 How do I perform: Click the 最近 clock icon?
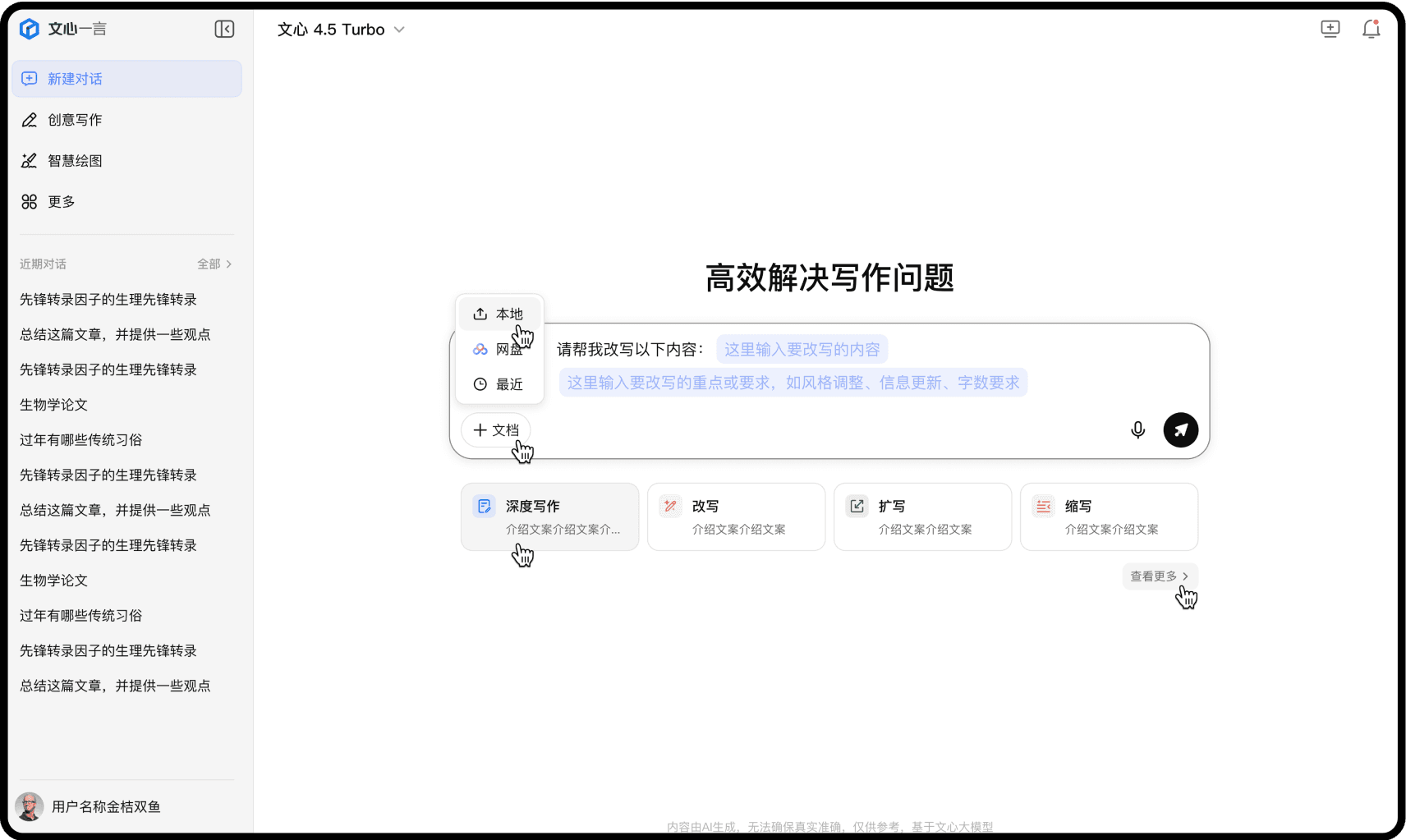point(480,384)
